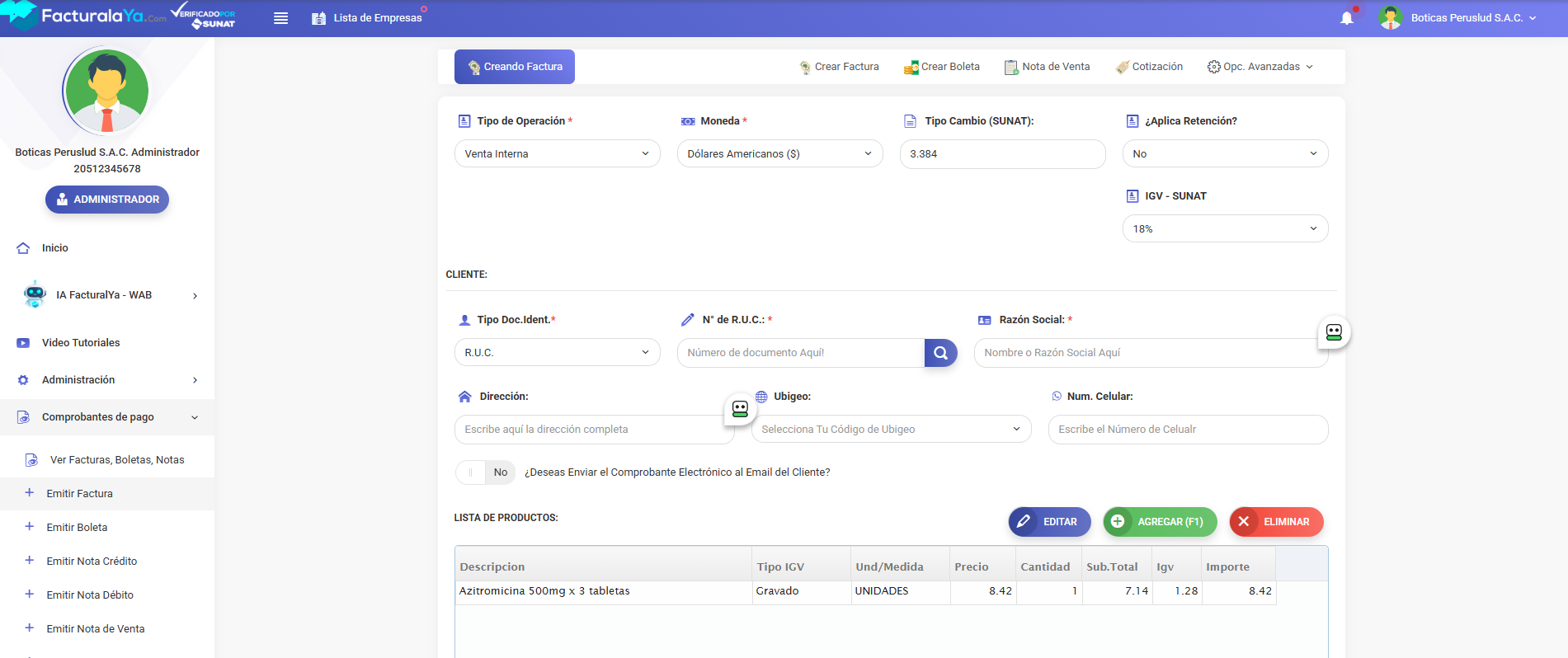Screen dimensions: 1568x658
Task: Go to Inicio
Action: coord(55,248)
